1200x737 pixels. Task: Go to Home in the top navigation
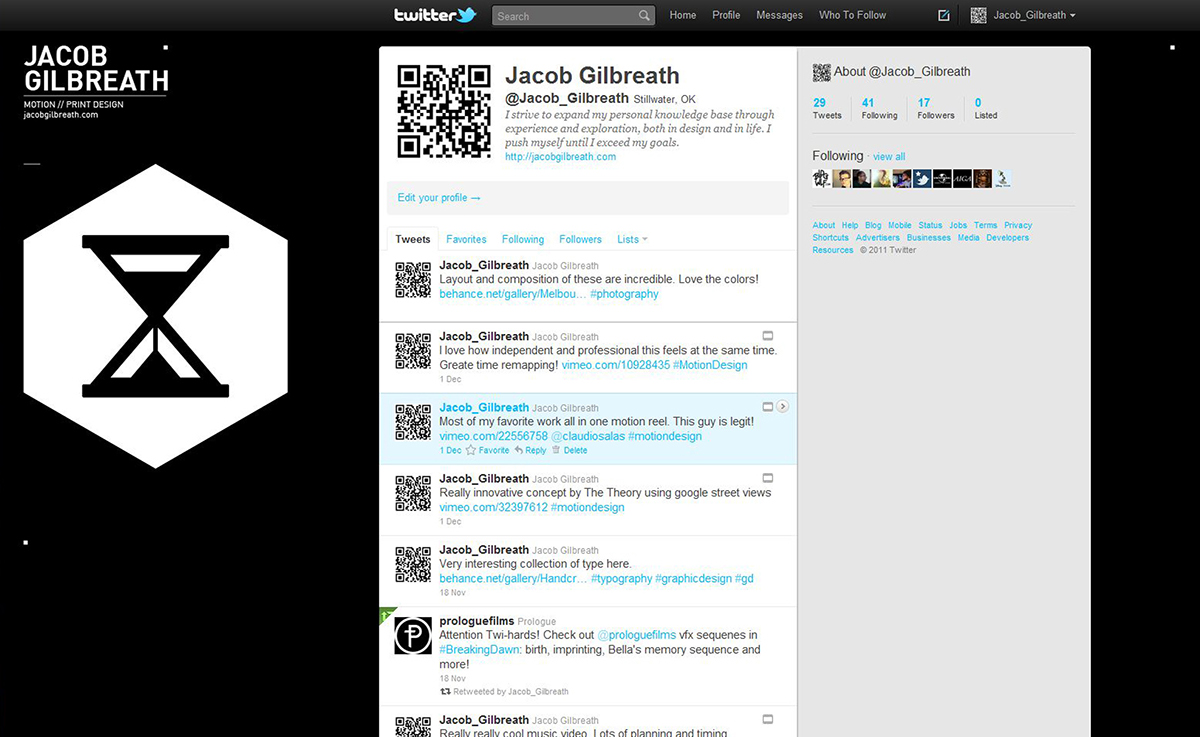pos(683,15)
